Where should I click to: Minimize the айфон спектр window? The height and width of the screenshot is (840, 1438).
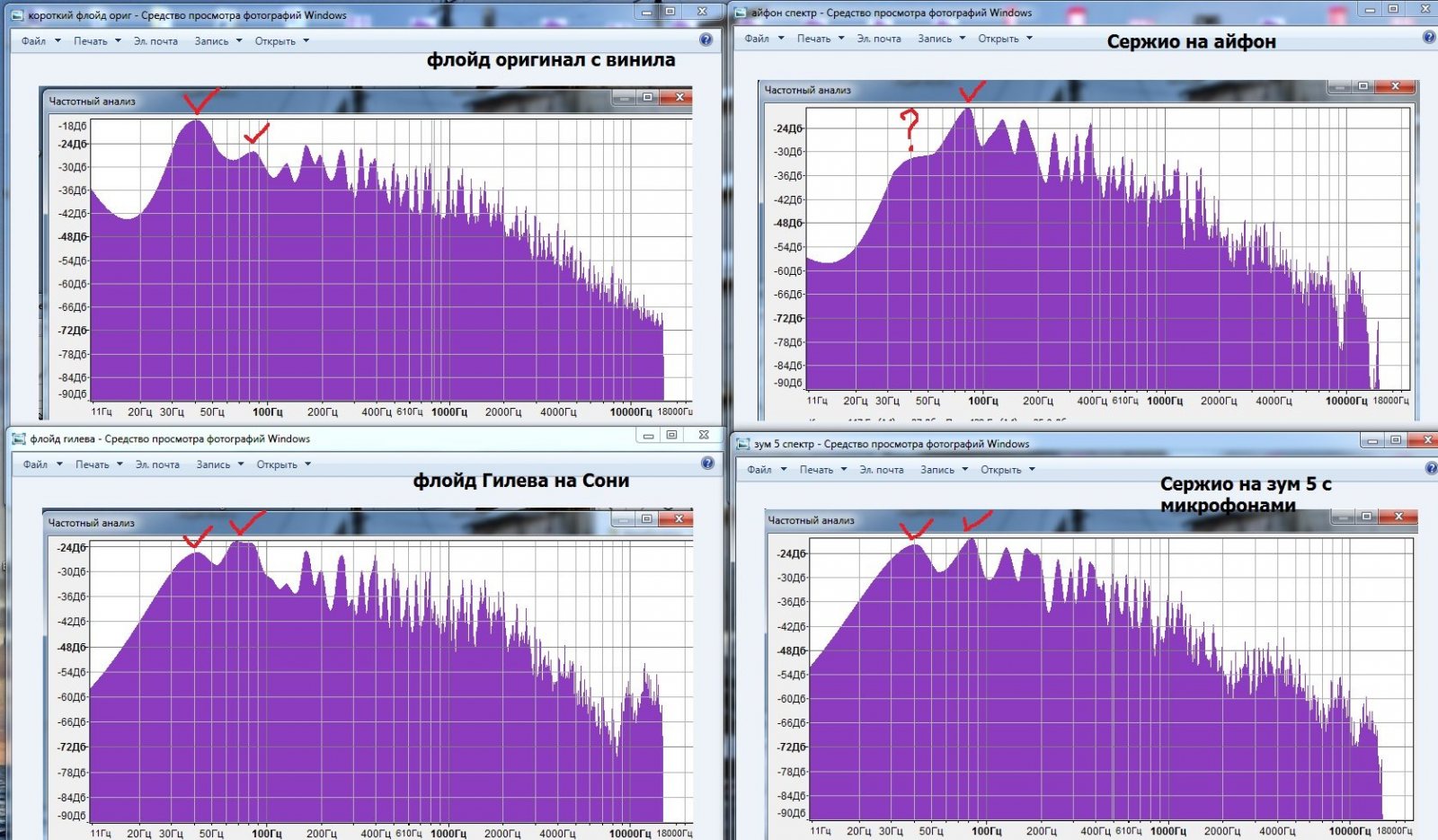tap(1370, 10)
